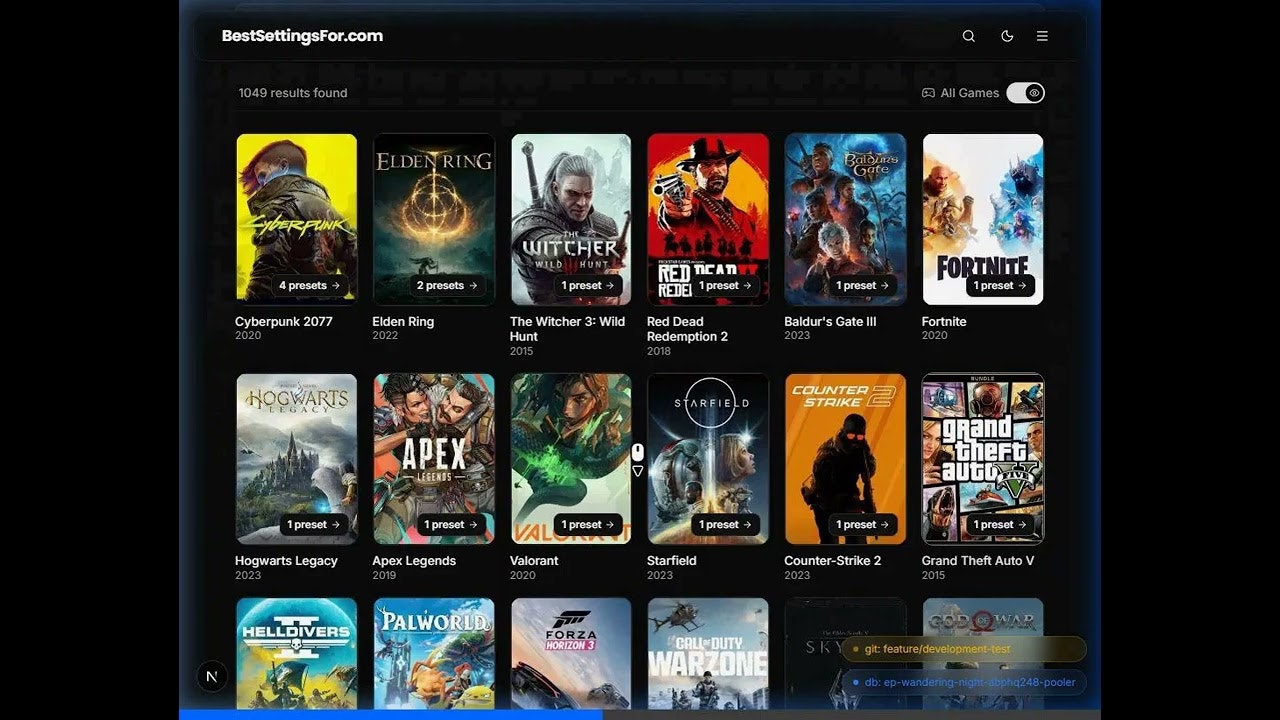Select the Forza Horizon 3 cover art

point(571,654)
